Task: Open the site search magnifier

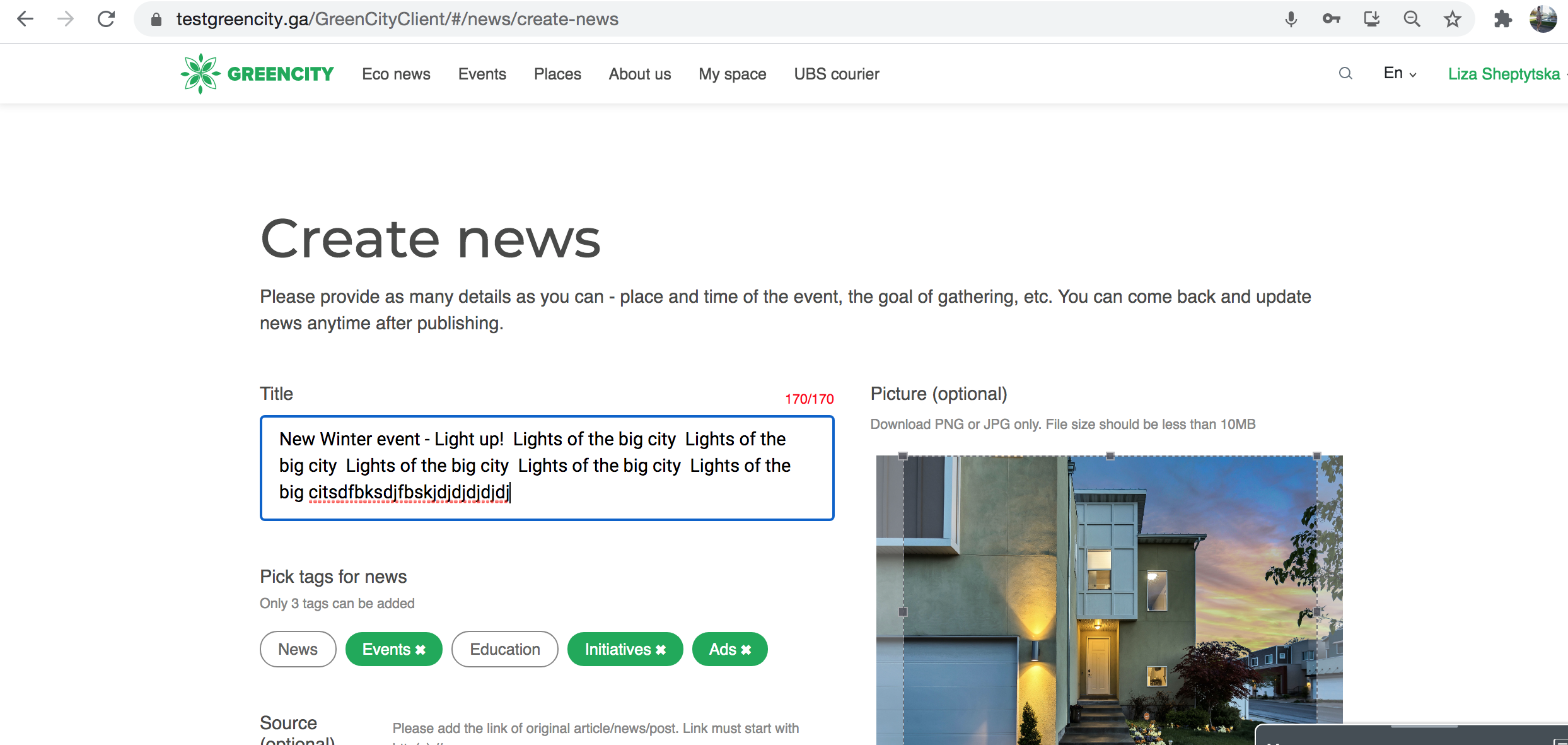Action: [1345, 73]
